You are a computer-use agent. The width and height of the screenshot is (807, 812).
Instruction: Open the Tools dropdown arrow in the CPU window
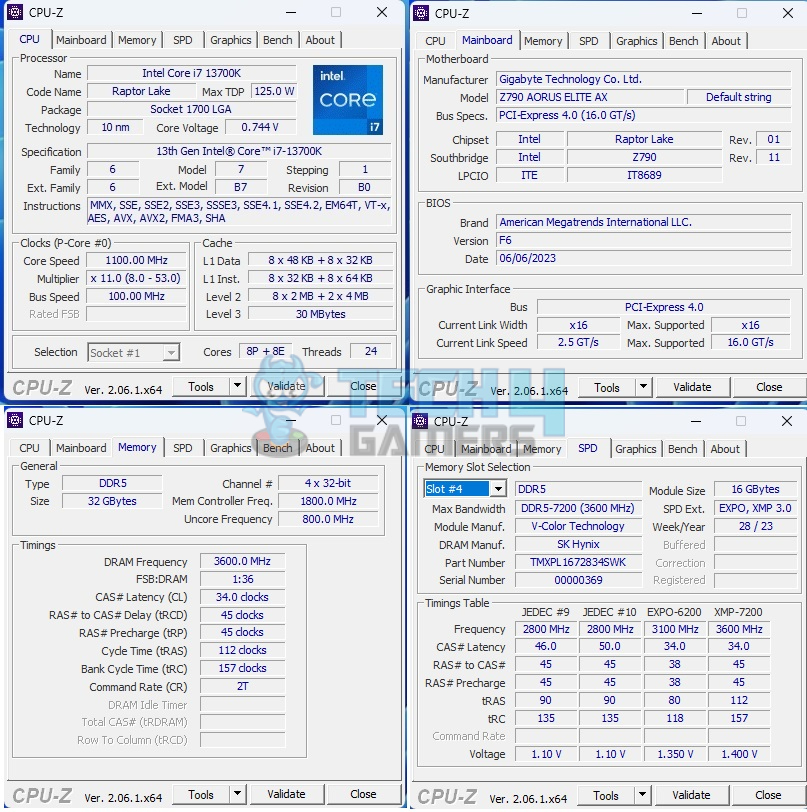tap(237, 386)
